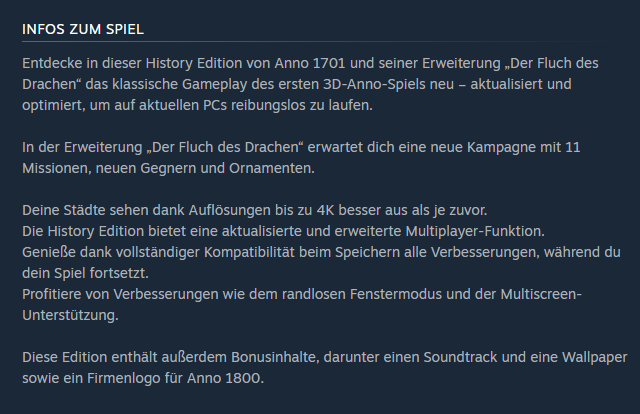This screenshot has width=640, height=414.
Task: Click the line starting Die History Edition bietet
Action: coord(283,231)
